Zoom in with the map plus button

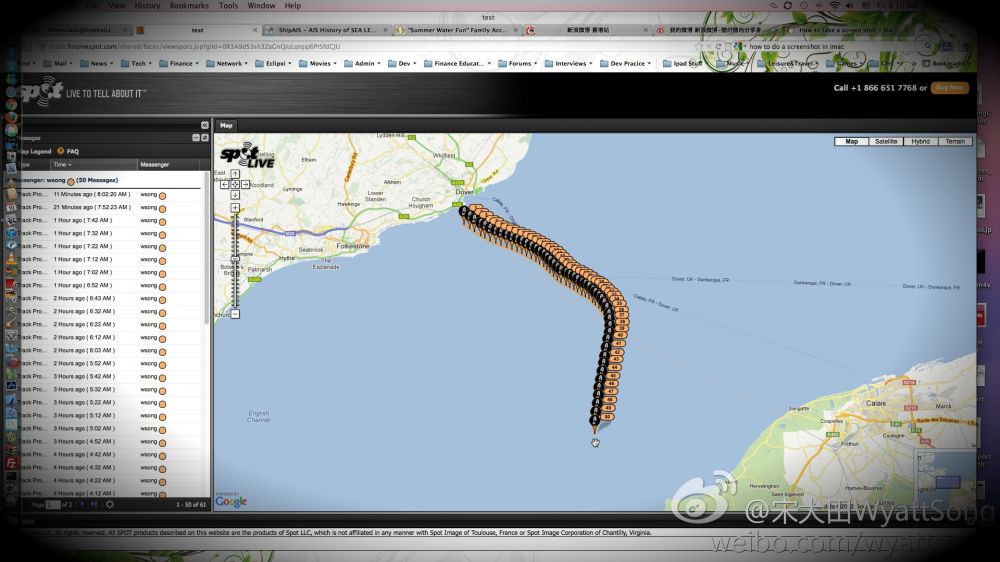(x=235, y=208)
